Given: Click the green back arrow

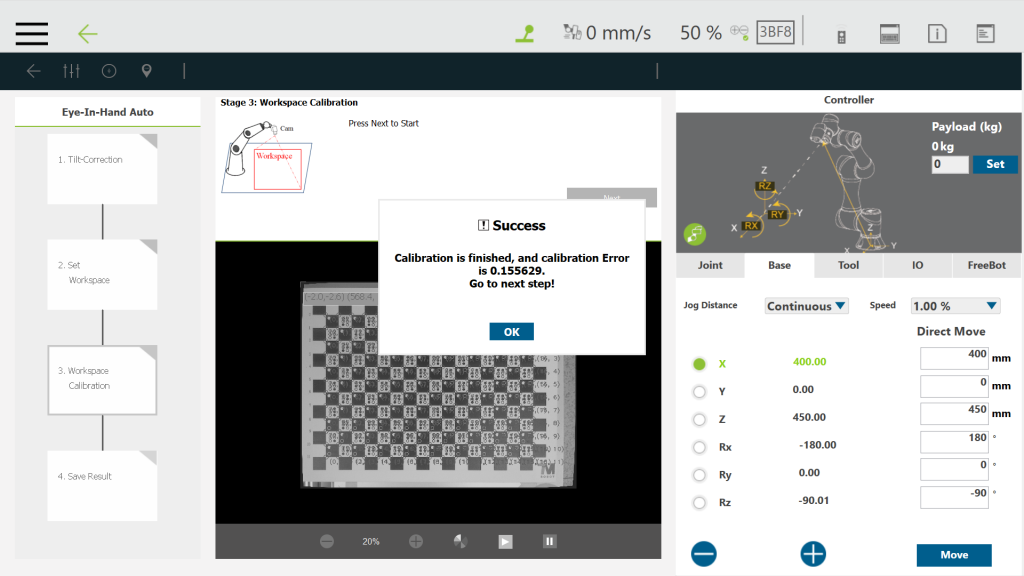Looking at the screenshot, I should click(x=88, y=33).
